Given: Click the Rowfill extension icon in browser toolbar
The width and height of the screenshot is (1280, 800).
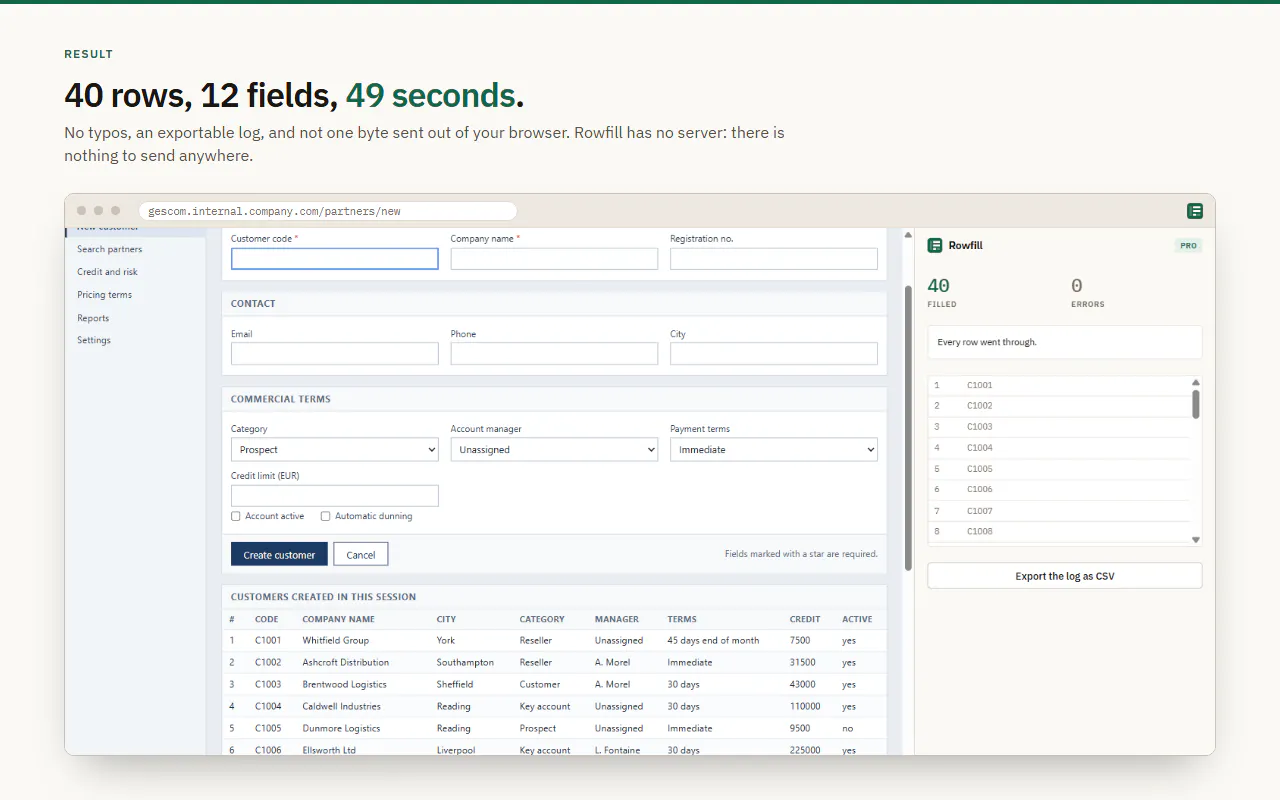Looking at the screenshot, I should 1195,211.
